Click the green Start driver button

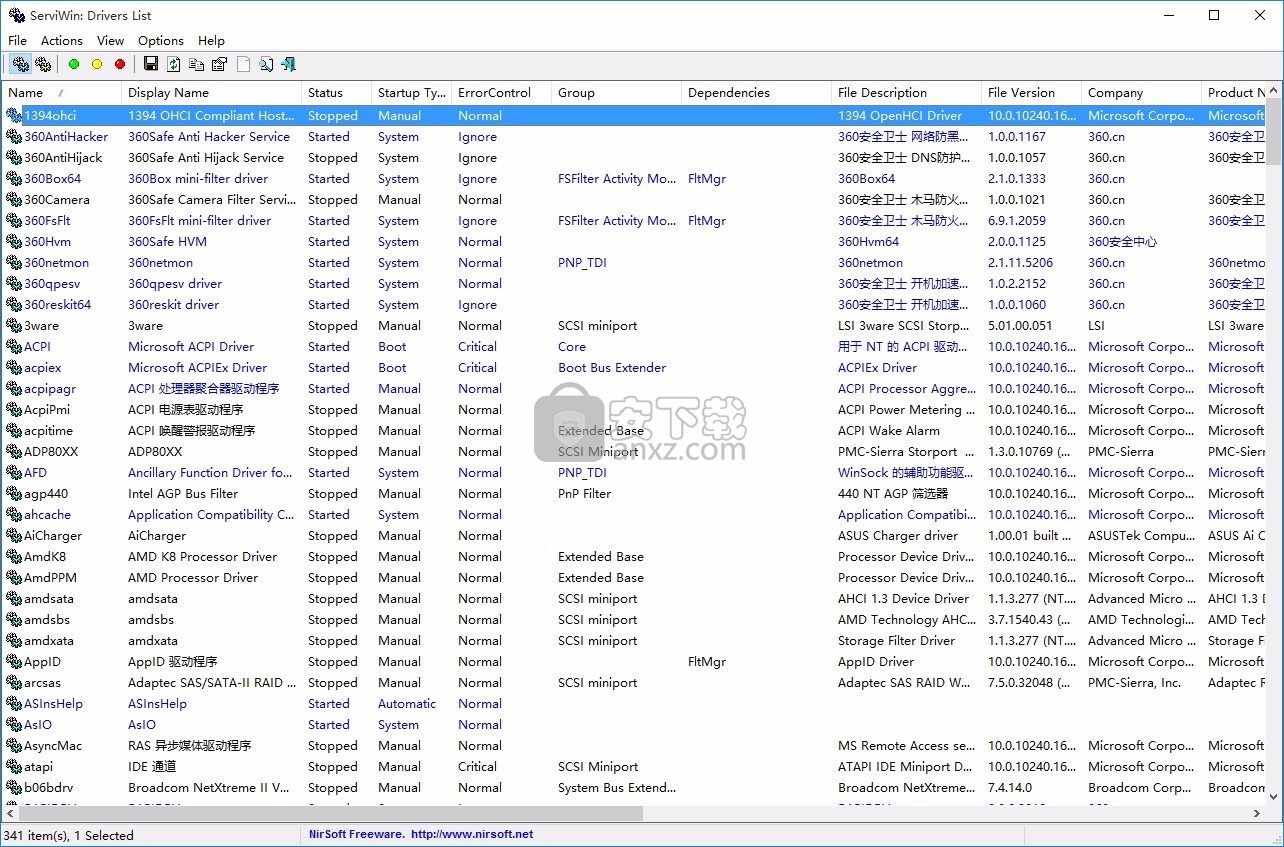tap(74, 64)
